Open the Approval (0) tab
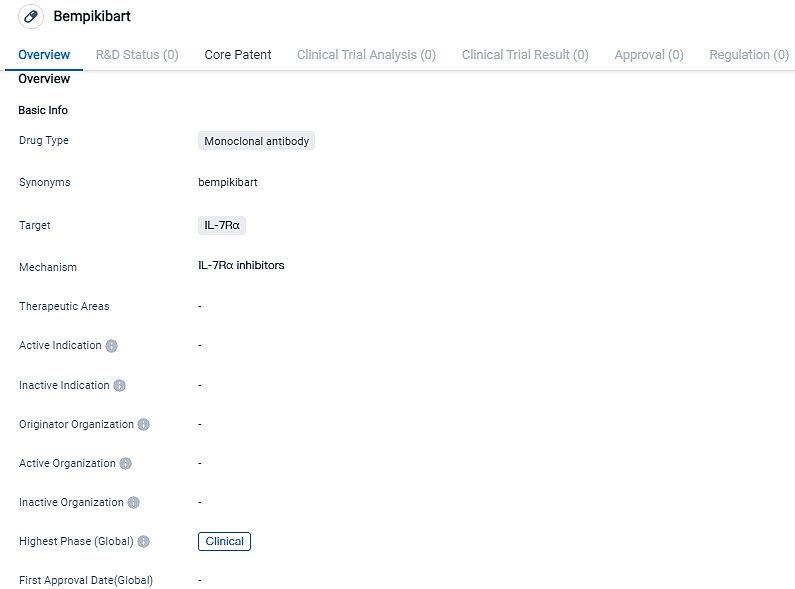The height and width of the screenshot is (589, 795). 649,55
